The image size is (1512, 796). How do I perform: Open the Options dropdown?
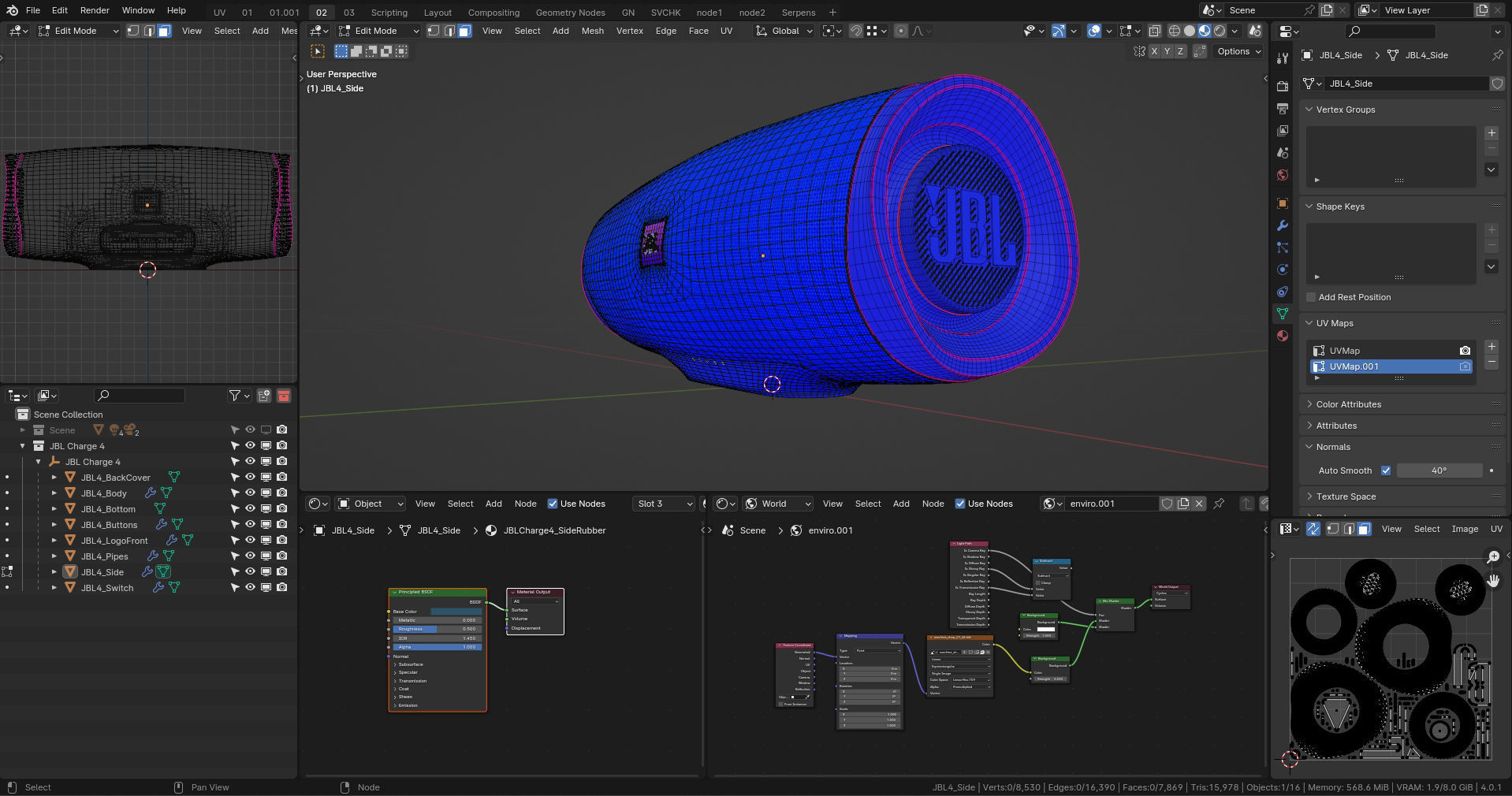1238,51
